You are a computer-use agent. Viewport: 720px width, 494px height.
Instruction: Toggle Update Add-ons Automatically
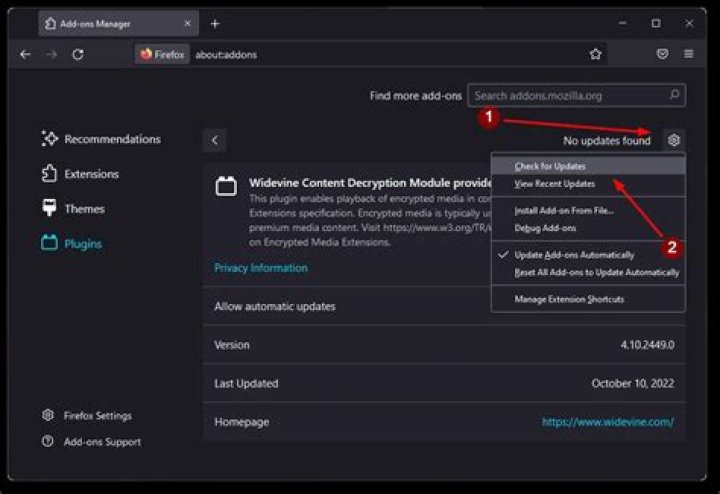click(x=588, y=255)
